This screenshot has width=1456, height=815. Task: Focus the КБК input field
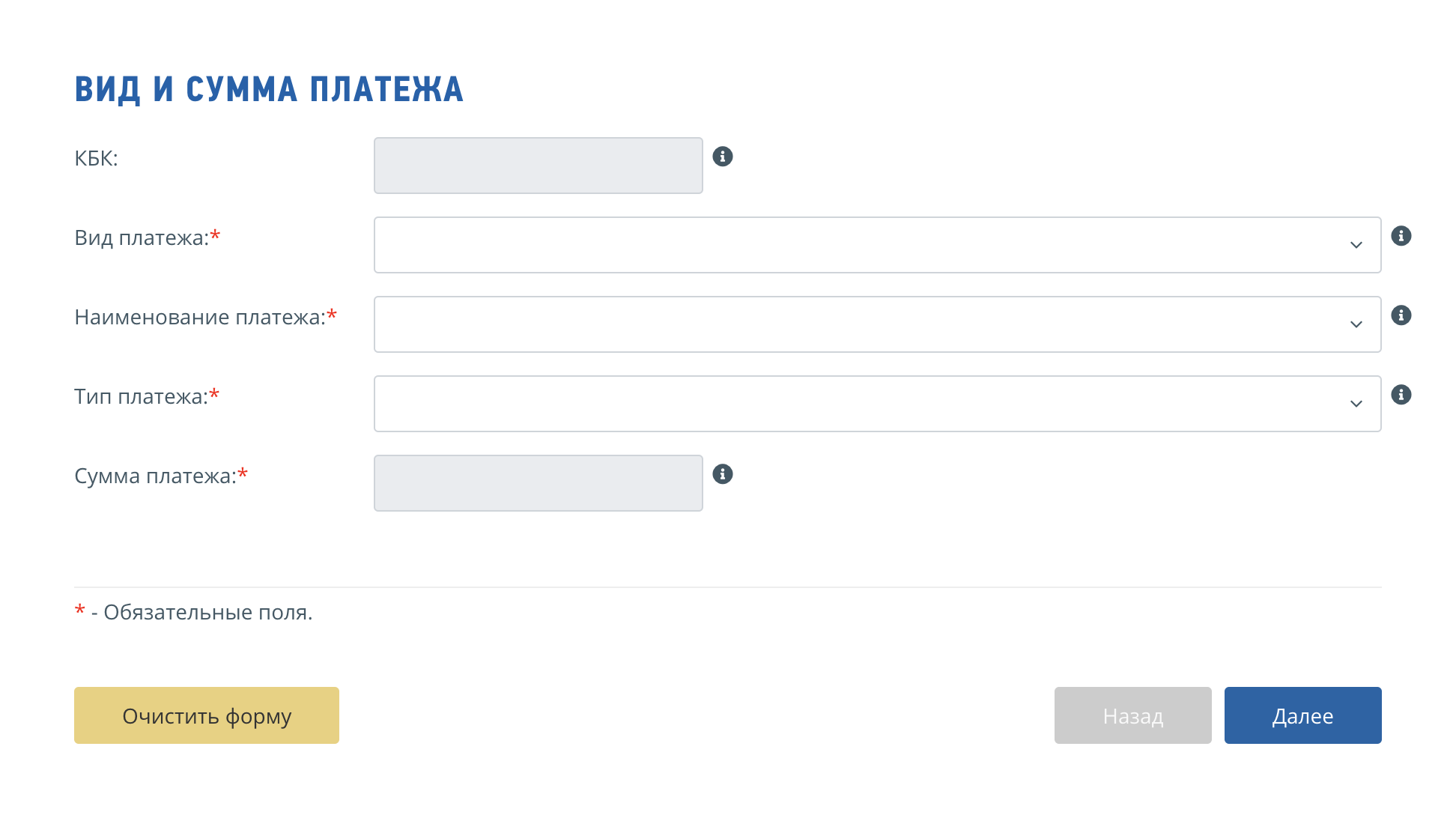538,166
